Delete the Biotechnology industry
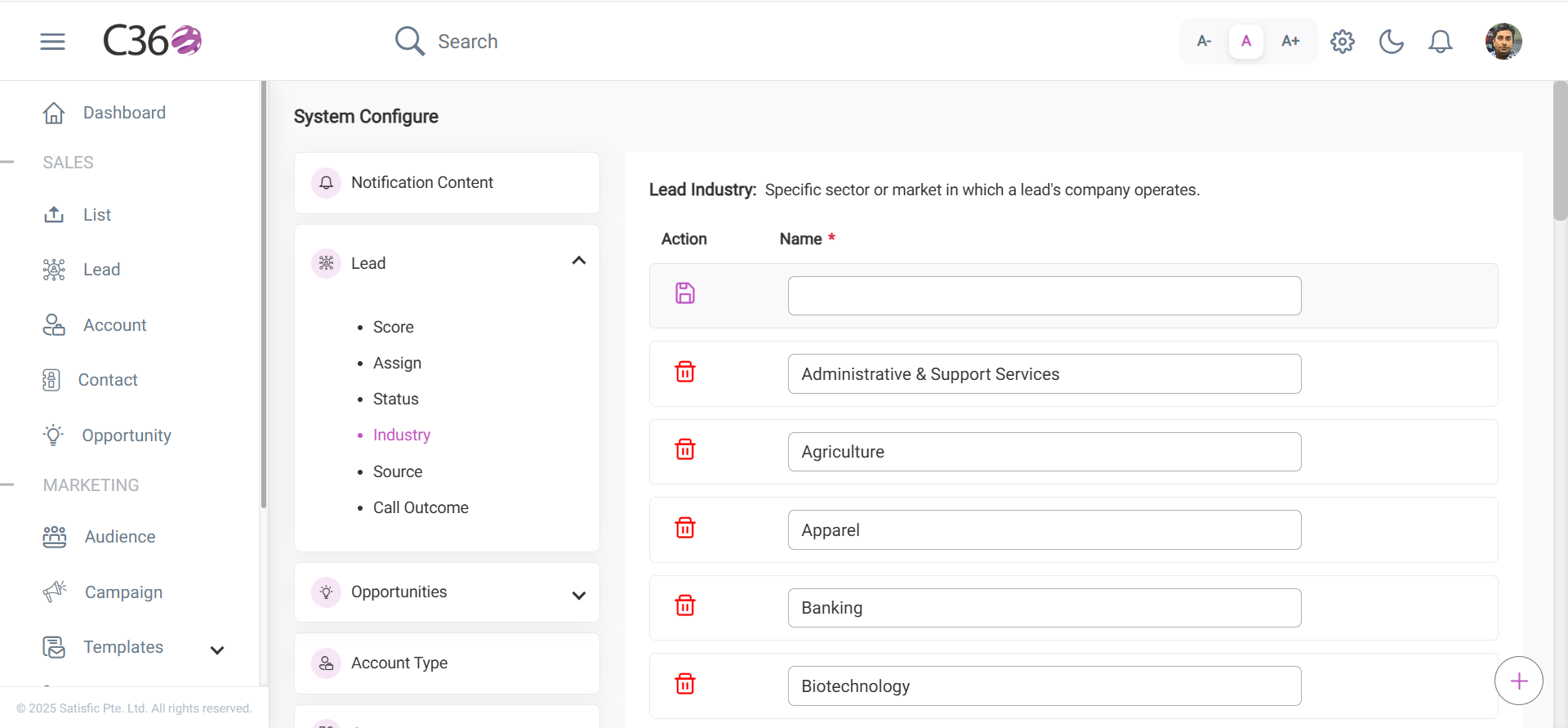 685,684
